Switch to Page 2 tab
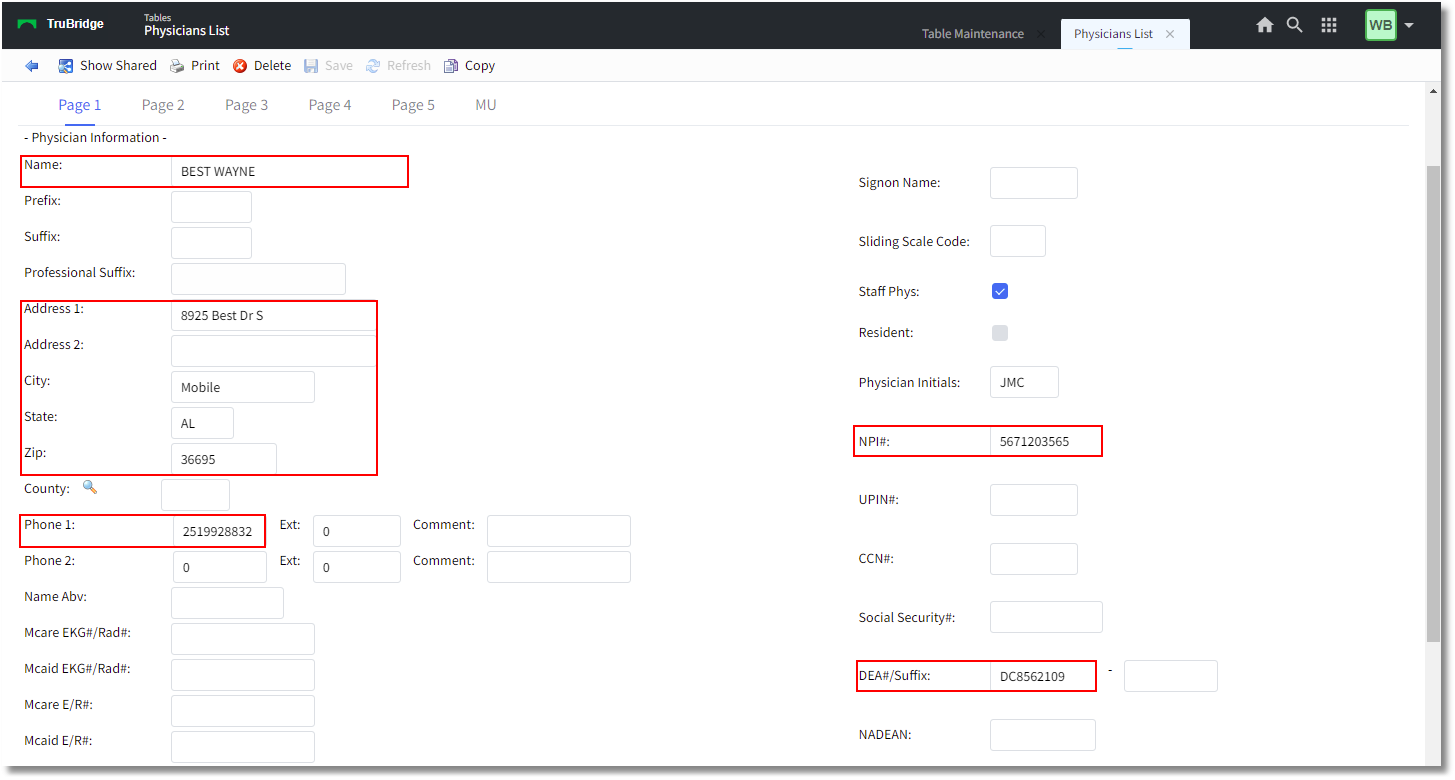Image resolution: width=1455 pixels, height=780 pixels. click(163, 105)
